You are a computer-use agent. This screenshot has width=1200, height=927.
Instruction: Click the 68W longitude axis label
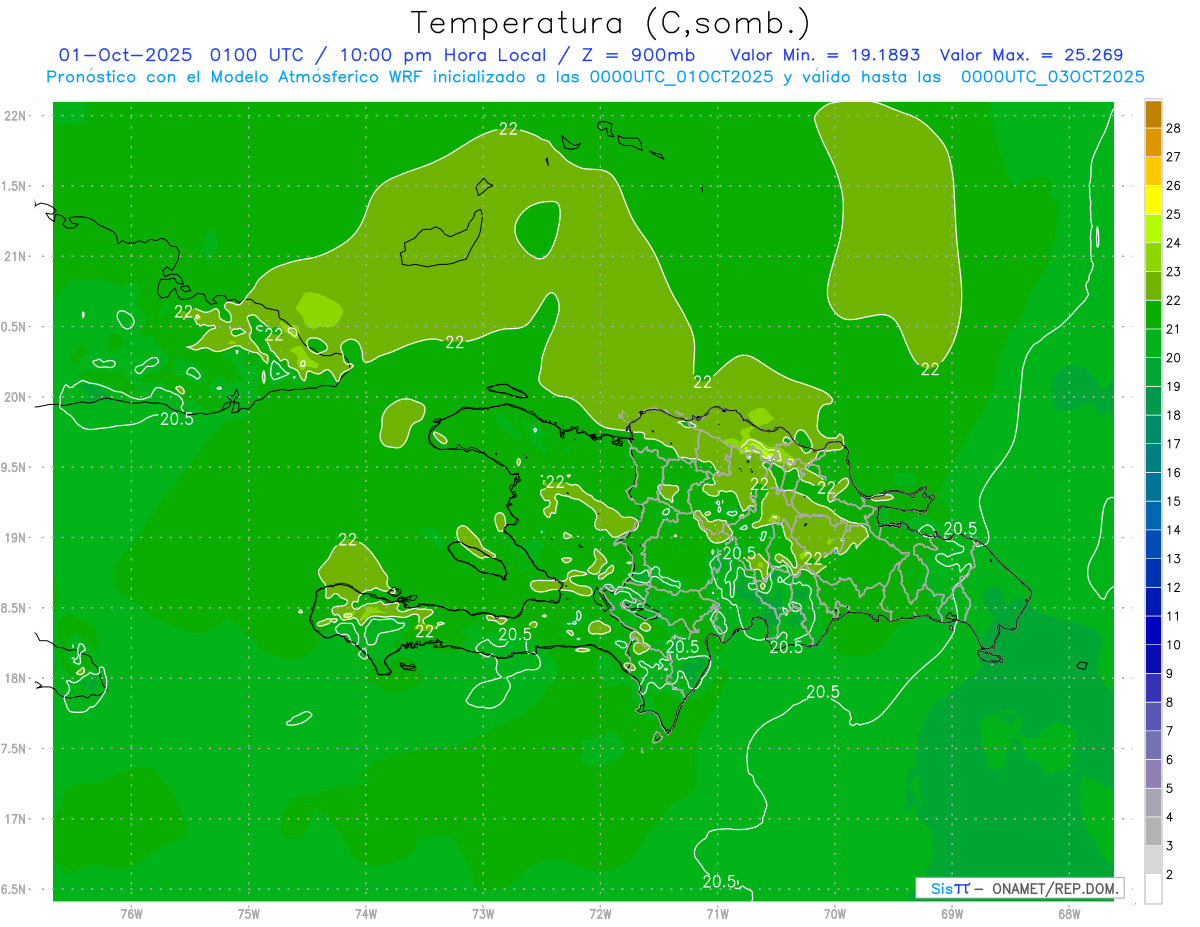(x=1068, y=913)
